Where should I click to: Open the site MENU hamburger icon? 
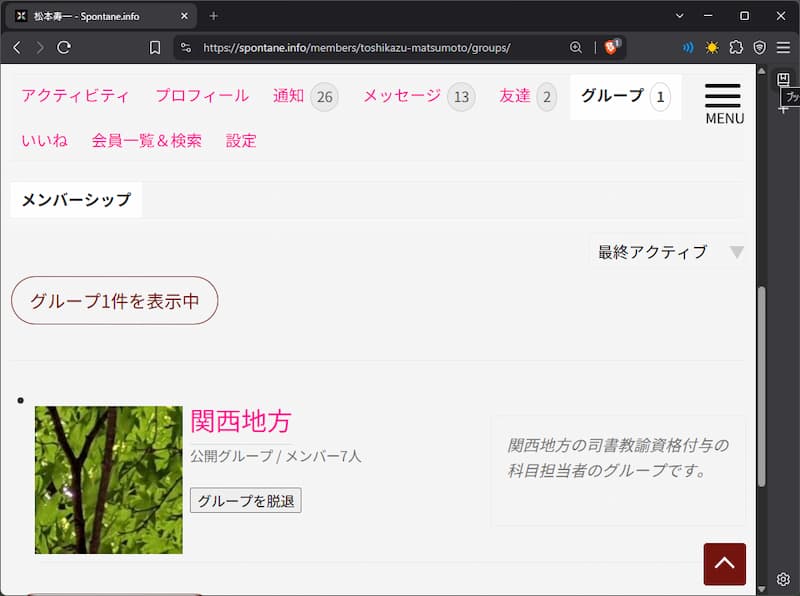click(x=723, y=104)
